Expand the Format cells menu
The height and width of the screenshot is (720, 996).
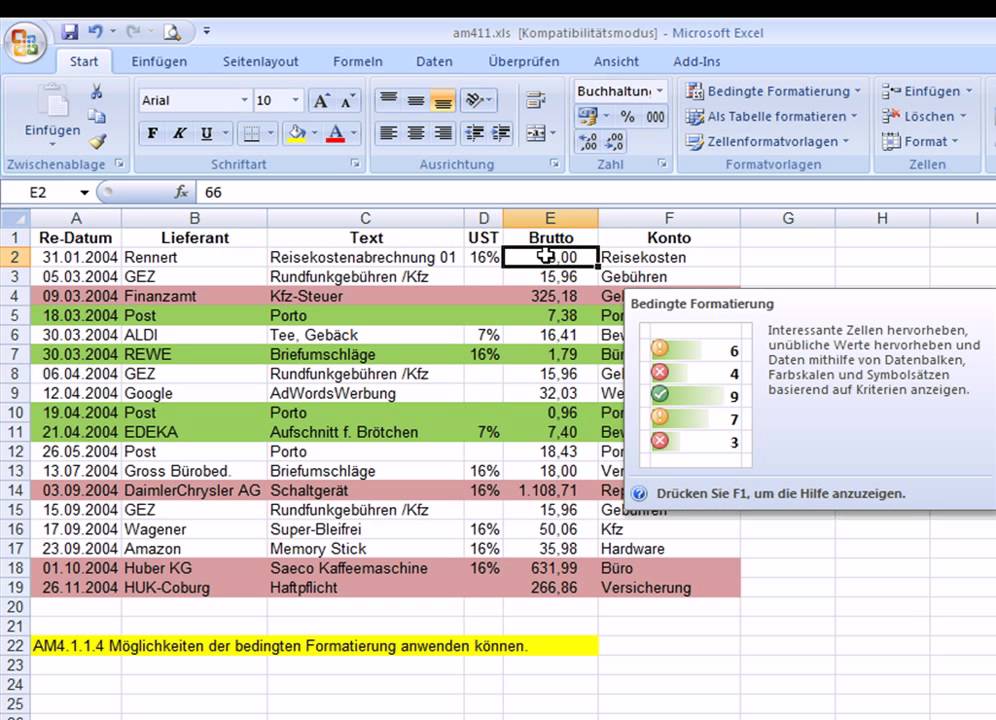920,142
